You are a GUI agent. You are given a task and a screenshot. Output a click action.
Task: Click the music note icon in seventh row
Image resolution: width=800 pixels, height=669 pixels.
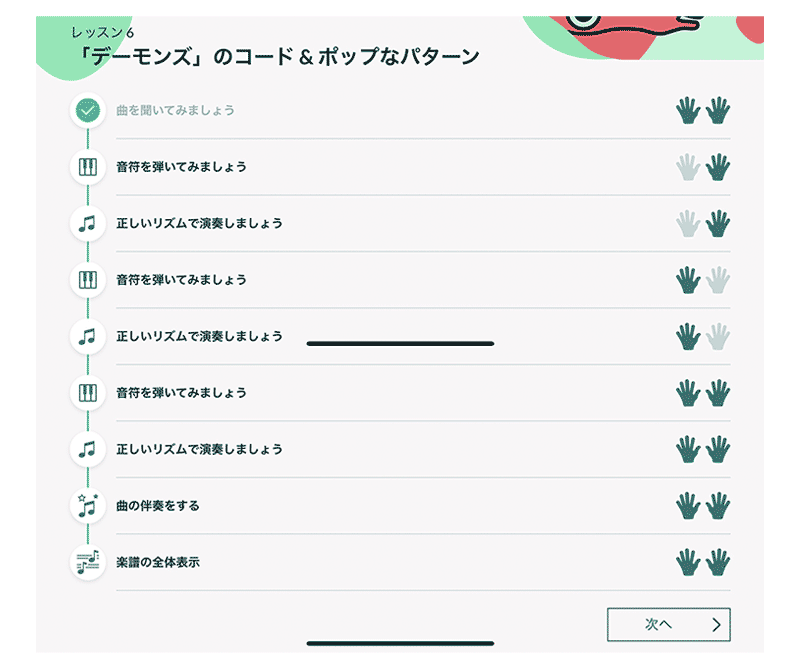coord(88,450)
